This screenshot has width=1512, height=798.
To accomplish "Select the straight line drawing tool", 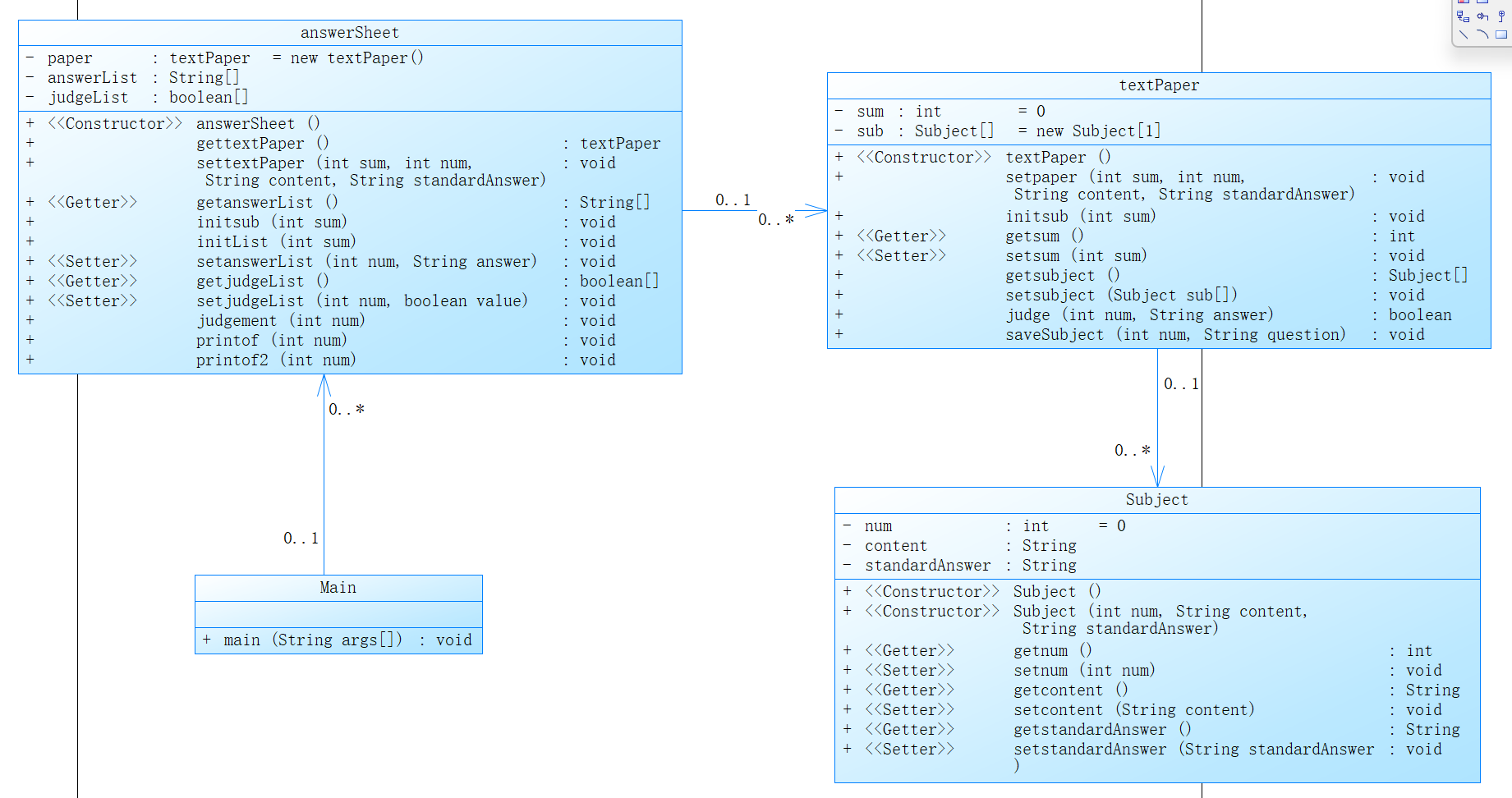I will (1463, 34).
